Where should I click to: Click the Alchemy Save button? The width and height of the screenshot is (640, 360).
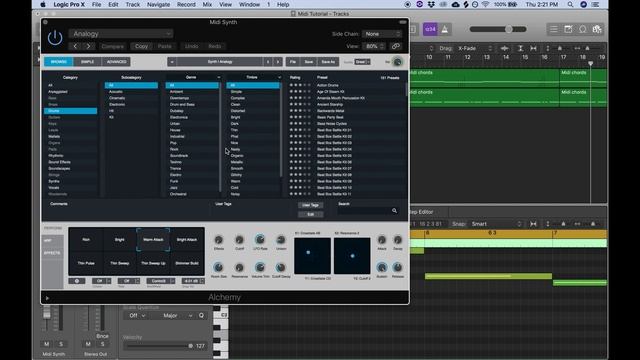[309, 62]
